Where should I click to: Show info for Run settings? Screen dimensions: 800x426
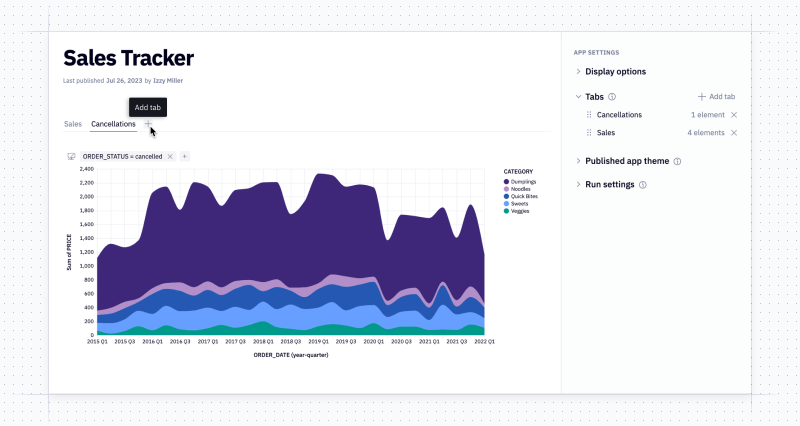642,185
